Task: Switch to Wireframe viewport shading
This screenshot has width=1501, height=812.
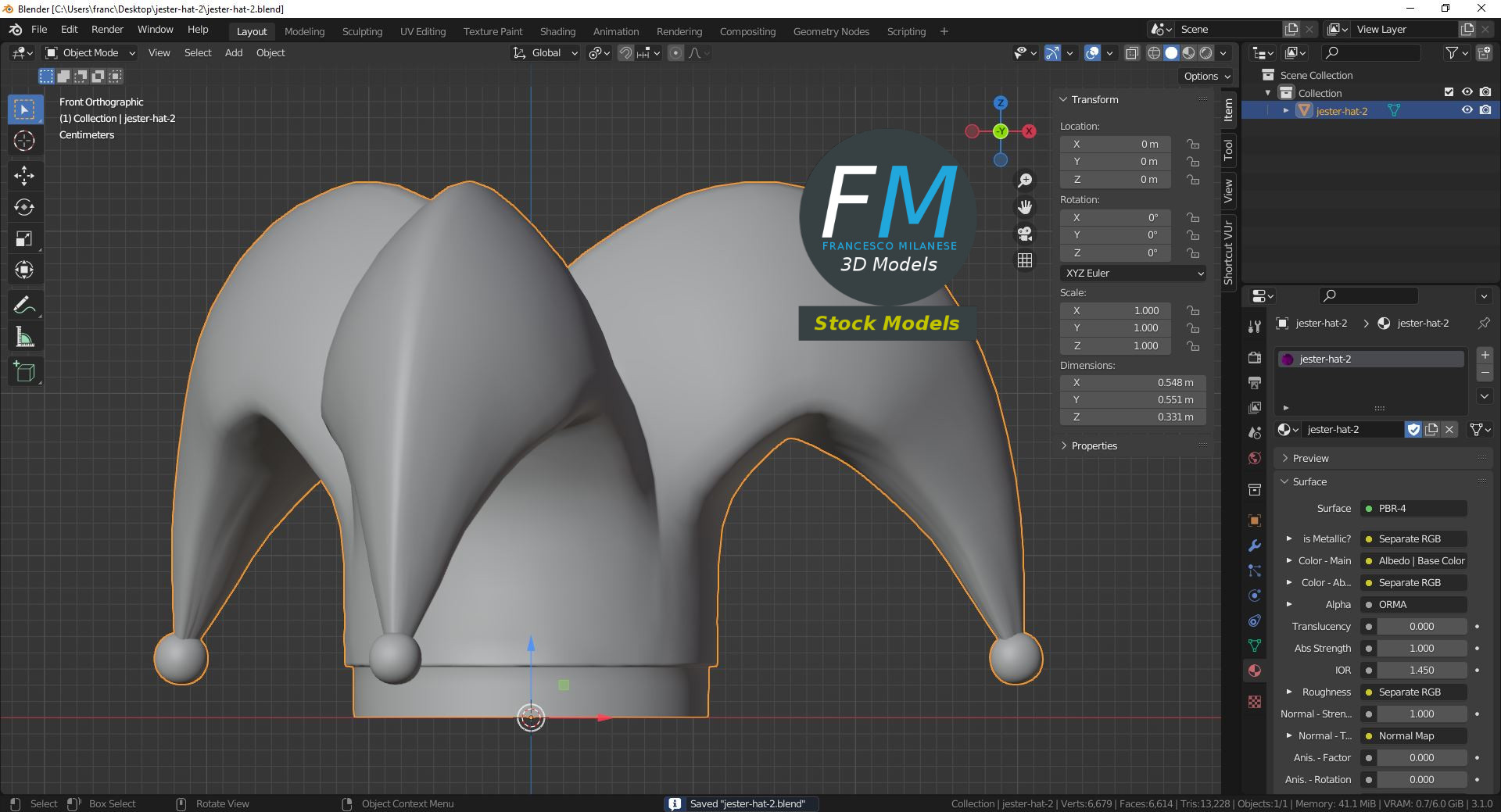Action: [x=1154, y=53]
